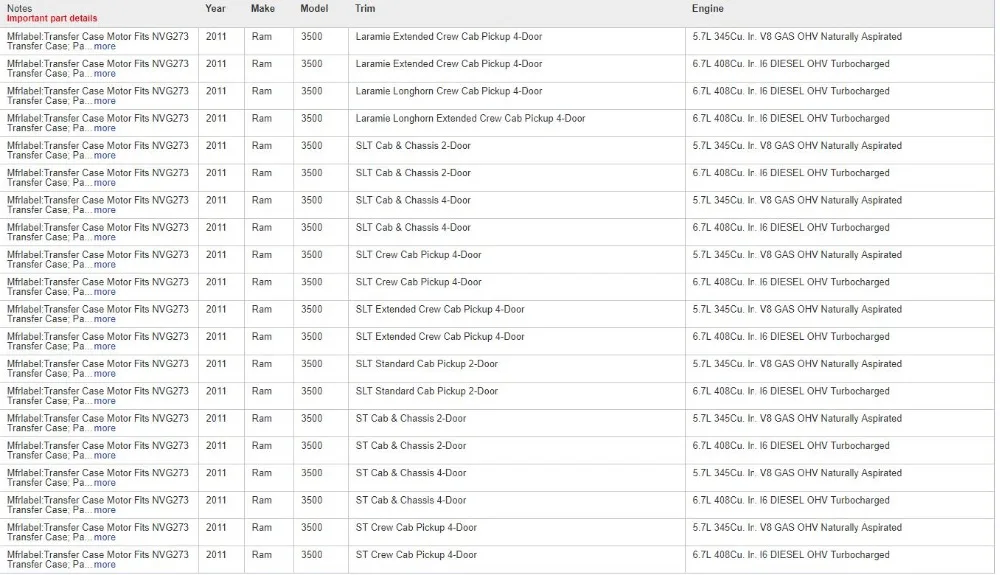The height and width of the screenshot is (575, 1000).
Task: Click 'more' in ST Cab & Chassis 4-Door 6.7L row
Action: [105, 510]
